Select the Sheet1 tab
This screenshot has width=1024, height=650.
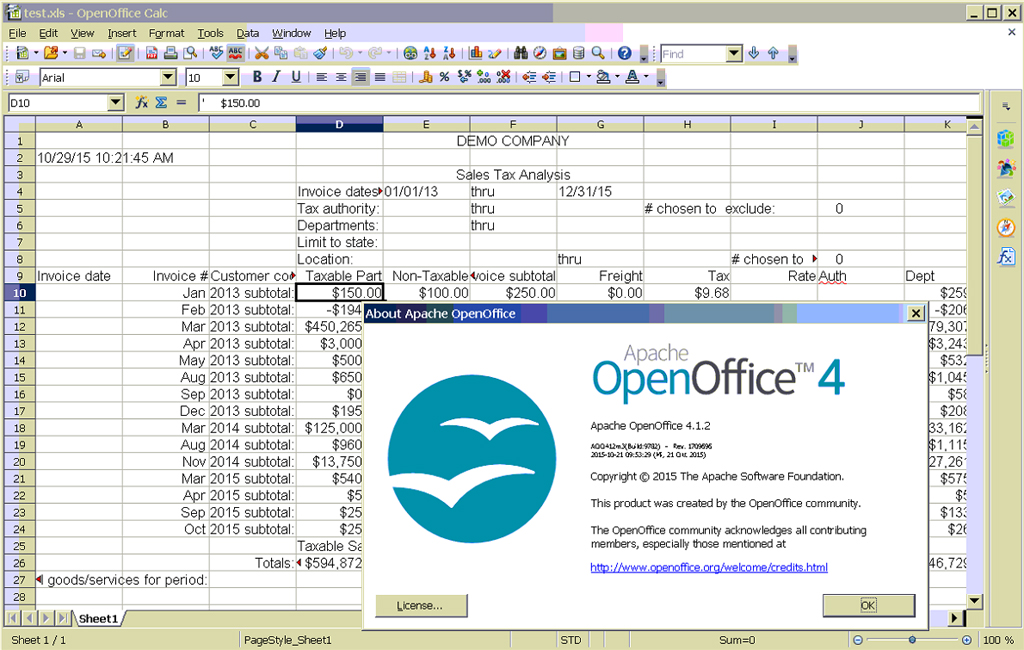[x=98, y=618]
